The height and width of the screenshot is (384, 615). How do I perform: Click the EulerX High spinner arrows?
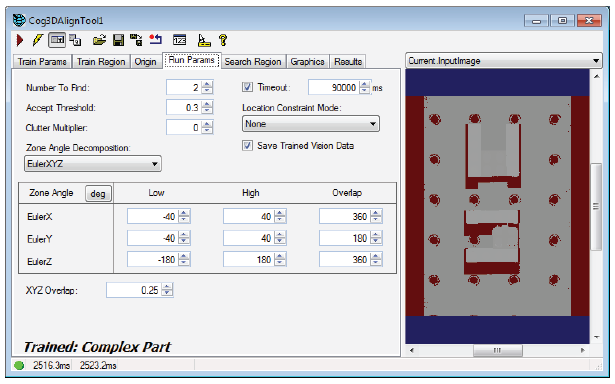(x=280, y=217)
